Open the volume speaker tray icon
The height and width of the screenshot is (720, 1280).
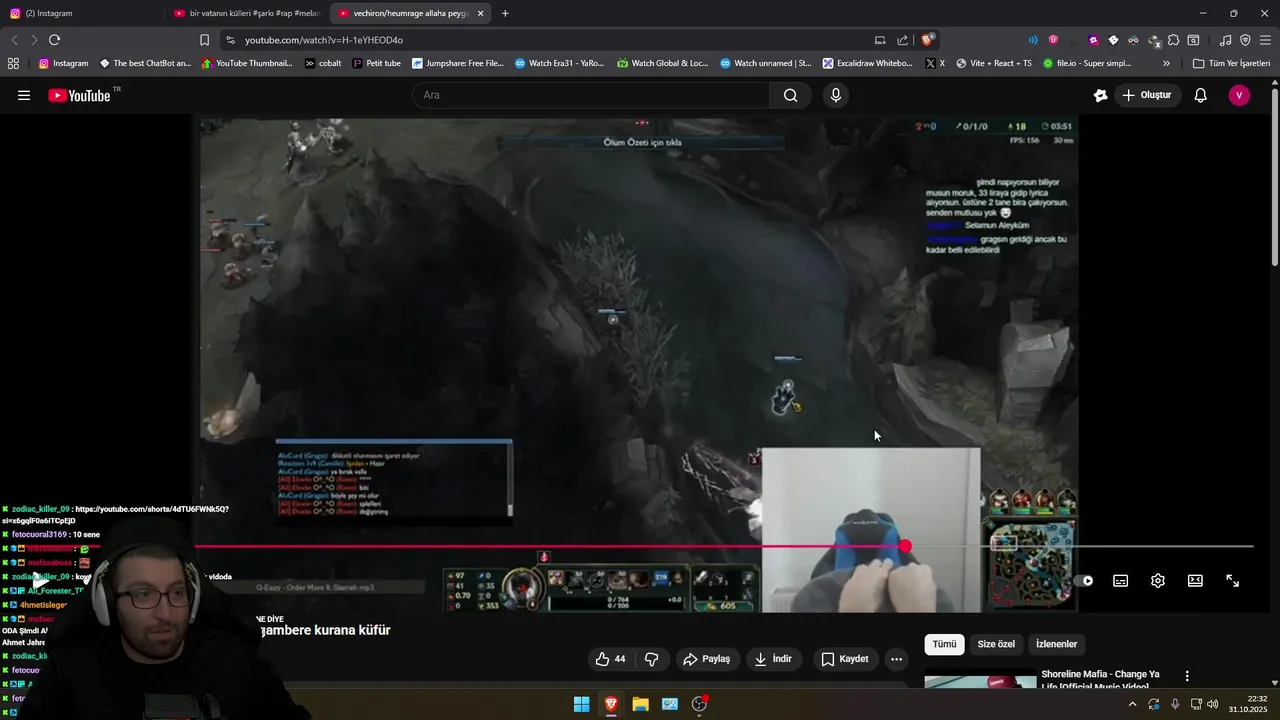(x=1213, y=704)
